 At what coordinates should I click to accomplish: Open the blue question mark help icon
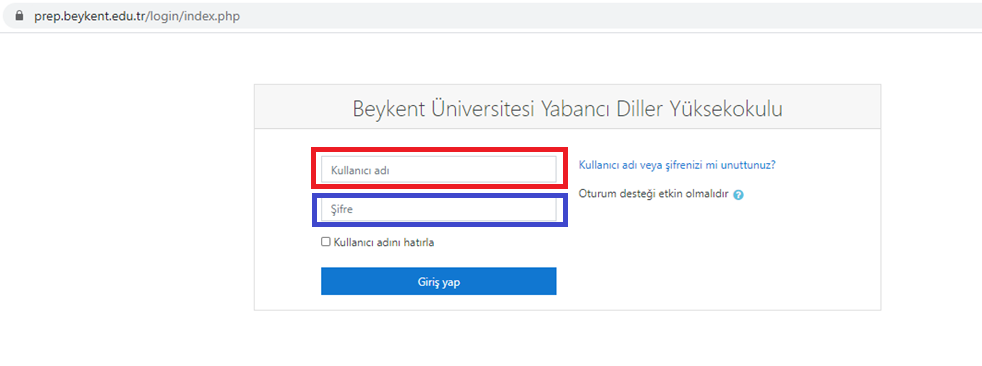pos(738,195)
